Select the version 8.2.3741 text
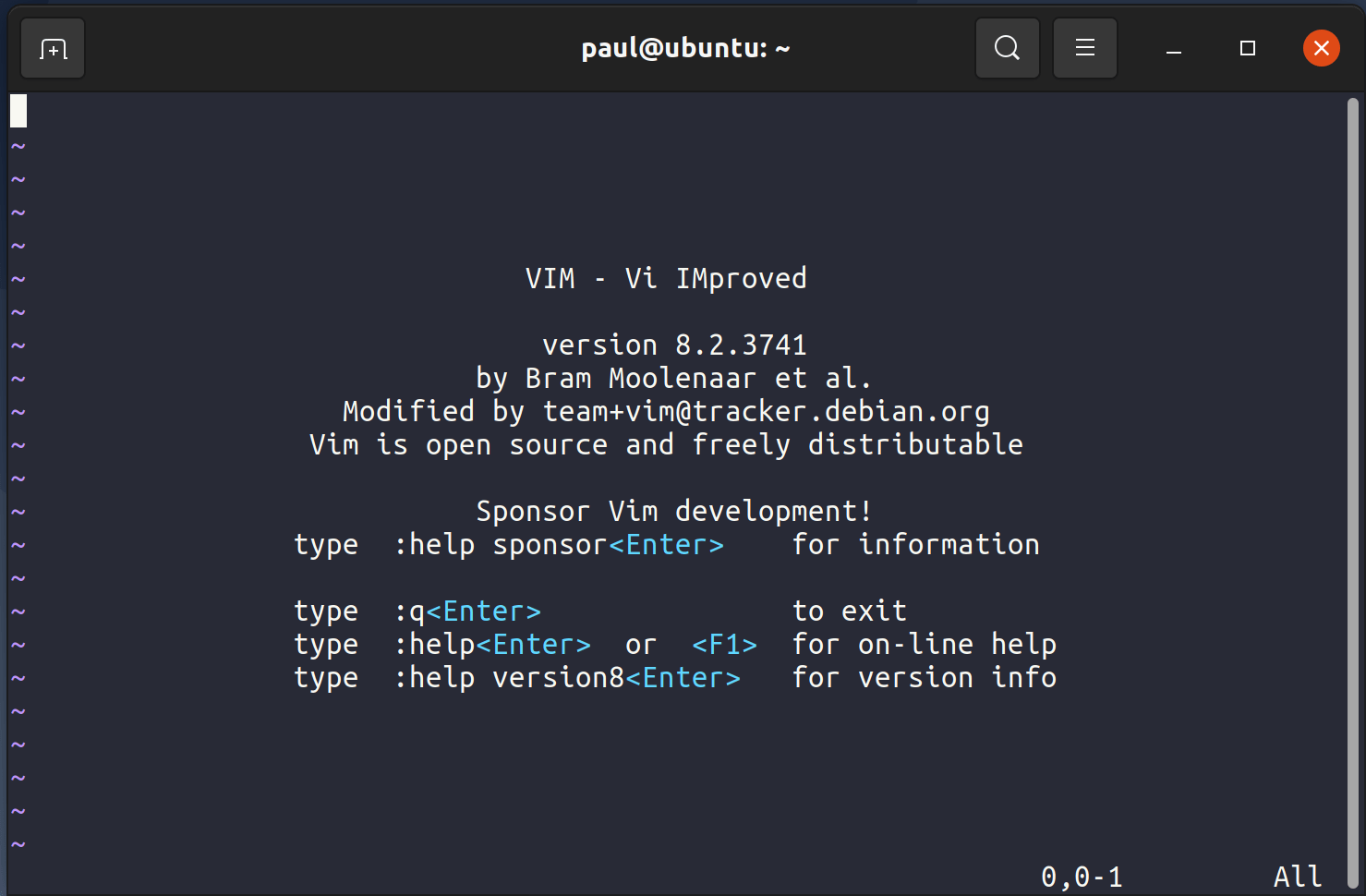 pyautogui.click(x=673, y=344)
